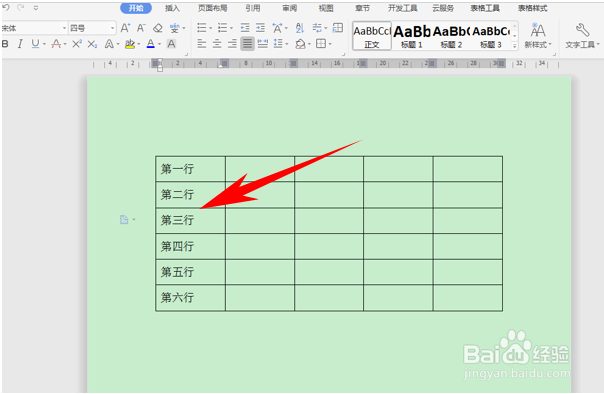Switch to the 页面布局 tab
This screenshot has width=604, height=394.
213,8
